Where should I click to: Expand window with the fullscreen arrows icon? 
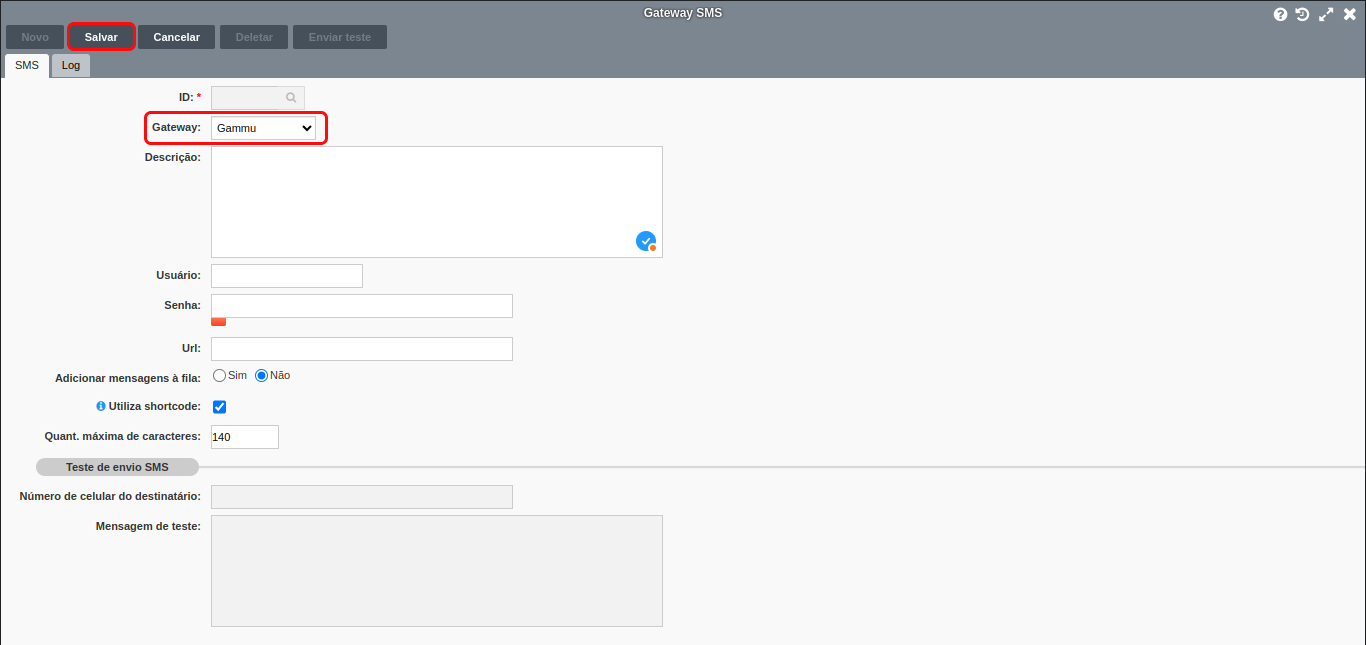pyautogui.click(x=1326, y=14)
